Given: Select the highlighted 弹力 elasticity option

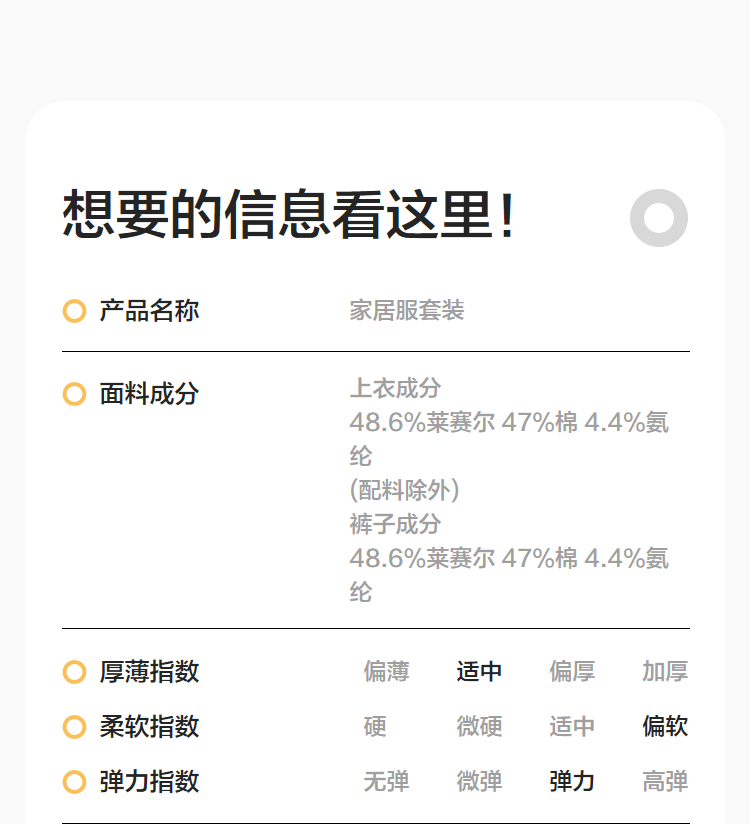Looking at the screenshot, I should pos(572,782).
